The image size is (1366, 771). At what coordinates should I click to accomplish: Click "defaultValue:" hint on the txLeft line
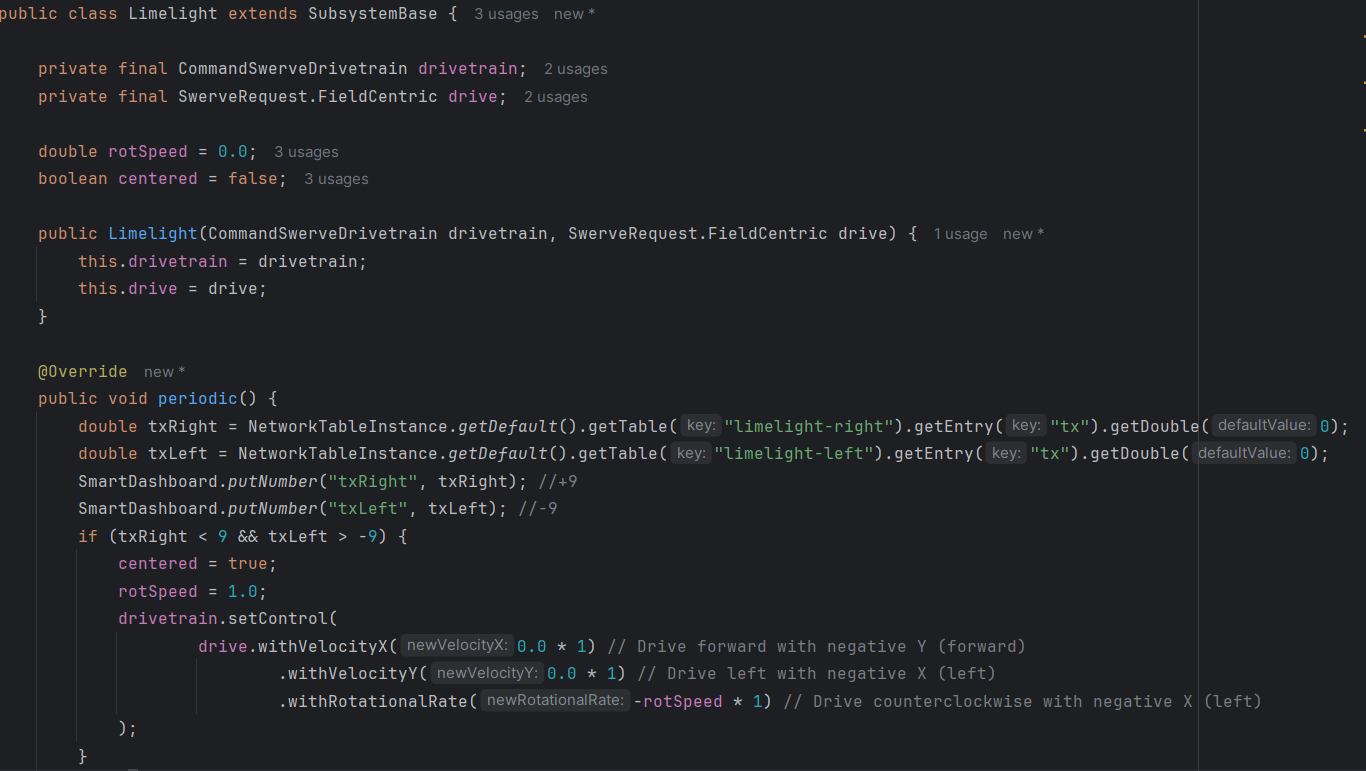click(x=1244, y=454)
